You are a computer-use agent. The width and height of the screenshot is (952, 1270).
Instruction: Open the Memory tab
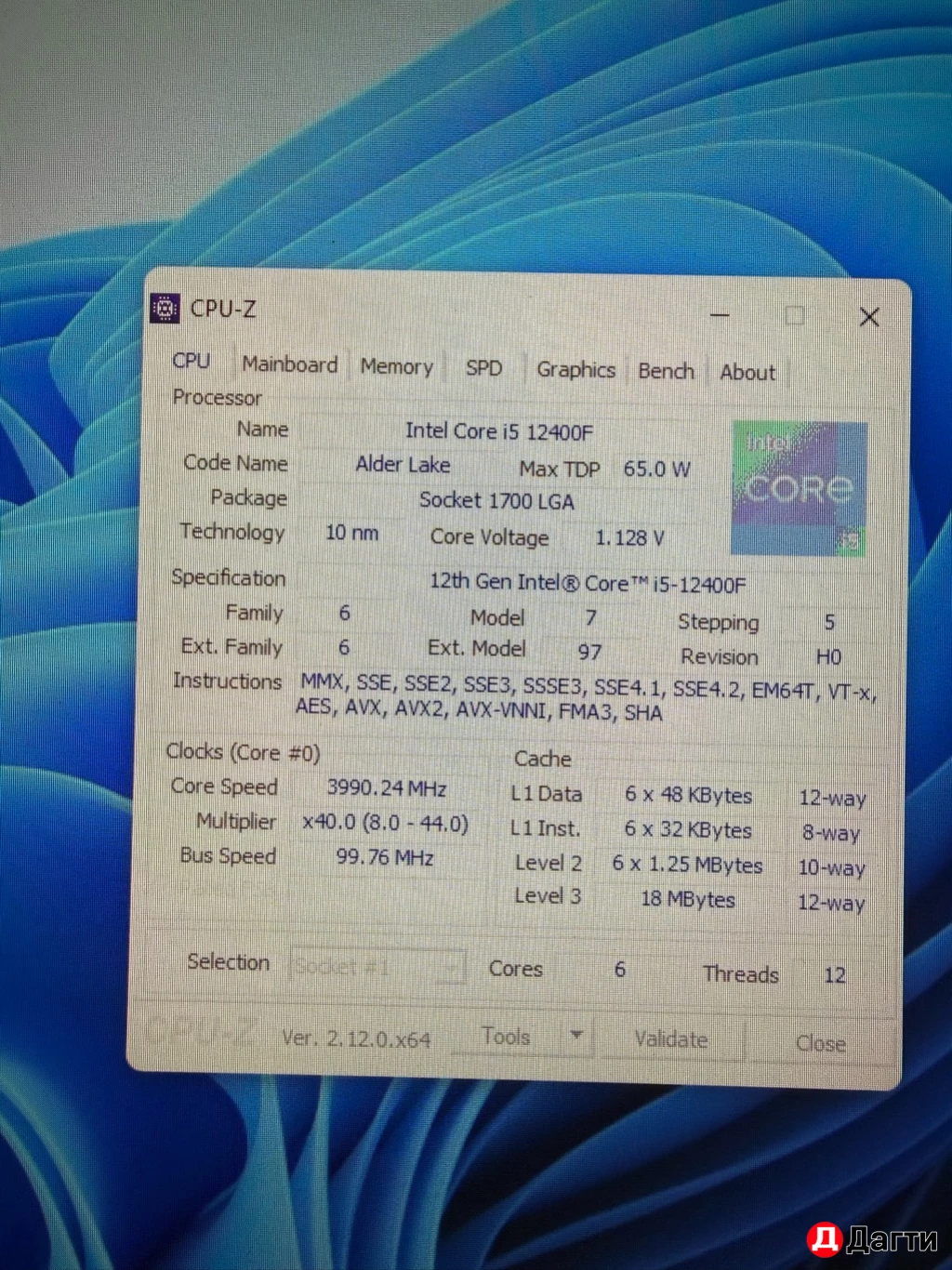tap(396, 367)
